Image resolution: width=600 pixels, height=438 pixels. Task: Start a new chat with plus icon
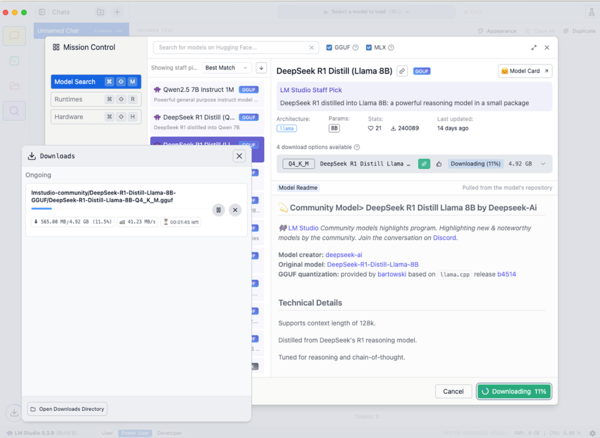coord(117,12)
